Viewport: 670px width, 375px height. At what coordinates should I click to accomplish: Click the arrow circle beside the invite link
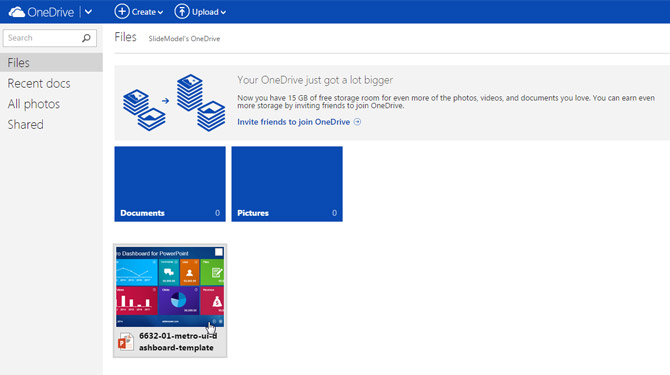pos(357,122)
